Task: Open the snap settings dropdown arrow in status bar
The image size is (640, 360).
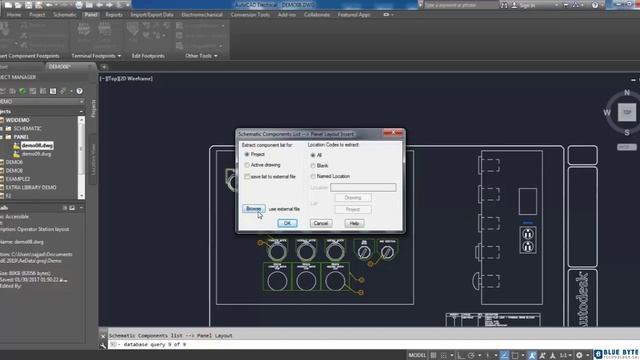Action: pos(452,355)
